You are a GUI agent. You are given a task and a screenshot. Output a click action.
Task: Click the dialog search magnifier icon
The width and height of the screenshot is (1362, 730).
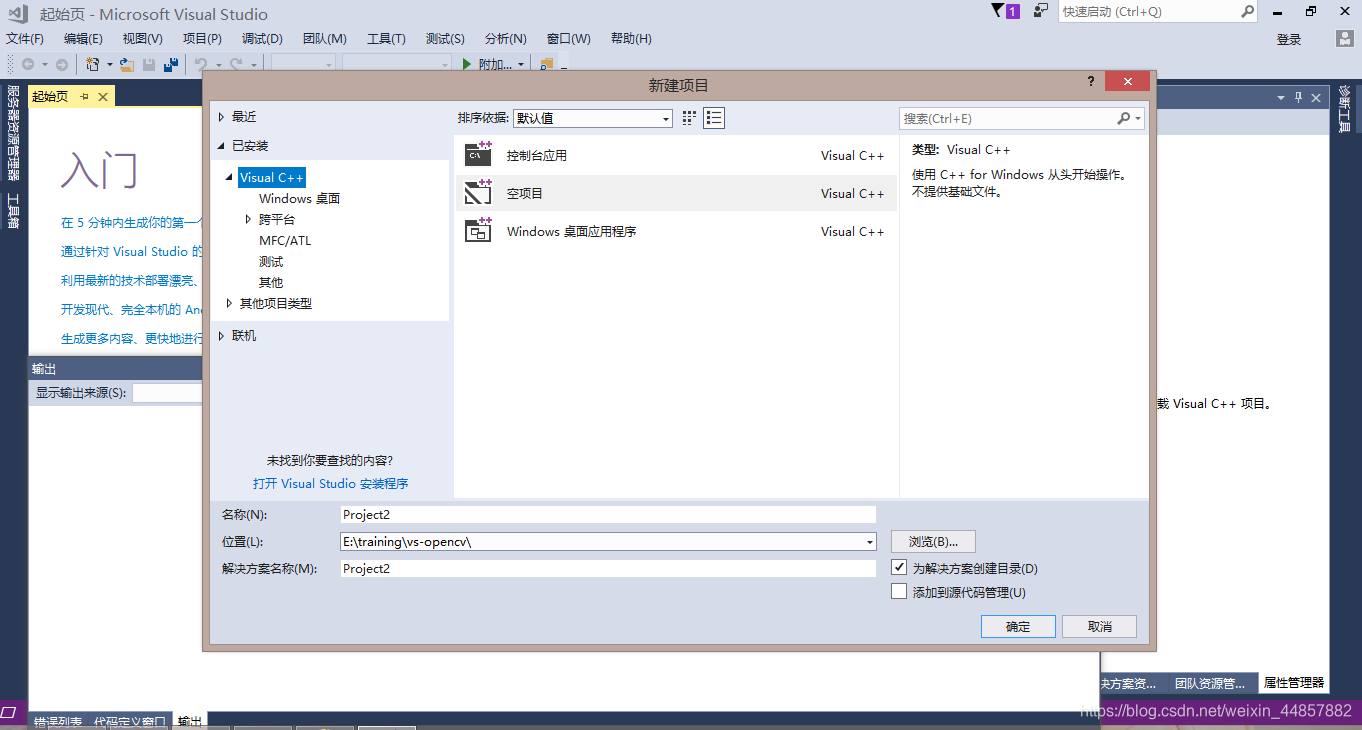click(1124, 118)
